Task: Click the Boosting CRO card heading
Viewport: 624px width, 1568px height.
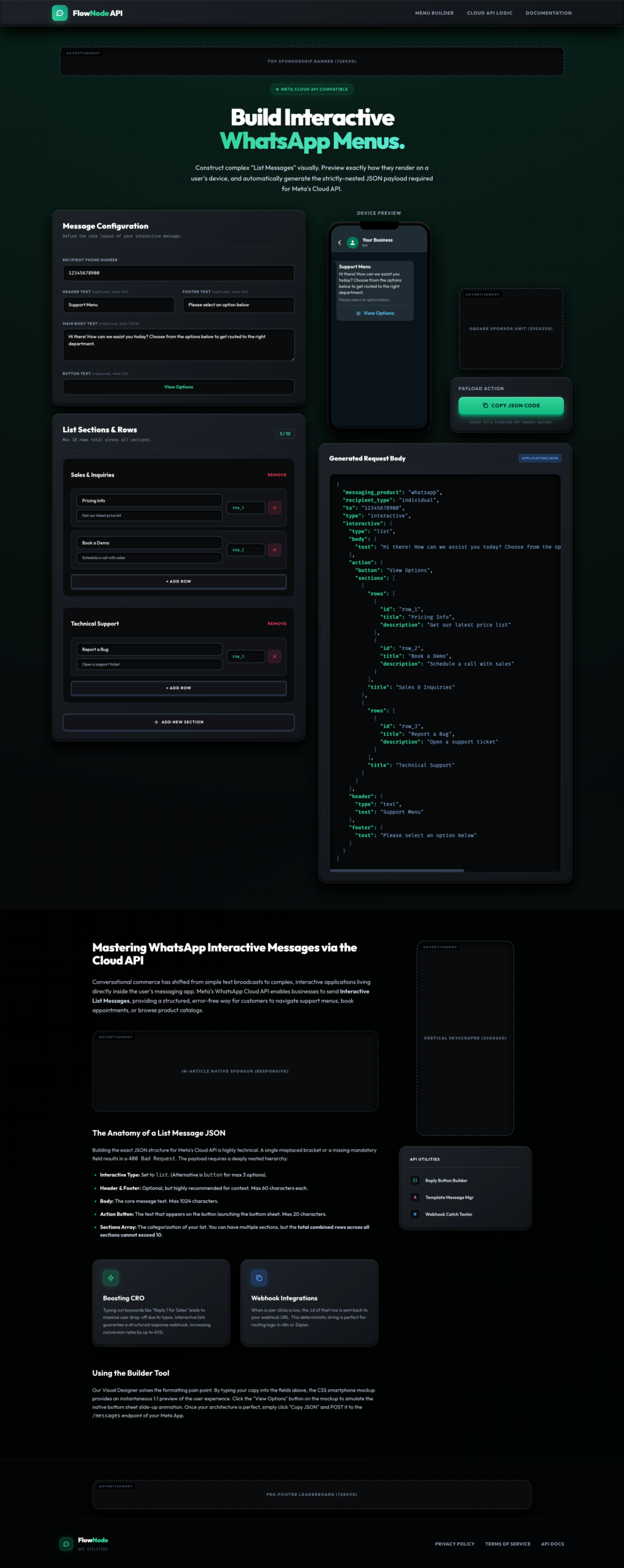Action: 124,1298
